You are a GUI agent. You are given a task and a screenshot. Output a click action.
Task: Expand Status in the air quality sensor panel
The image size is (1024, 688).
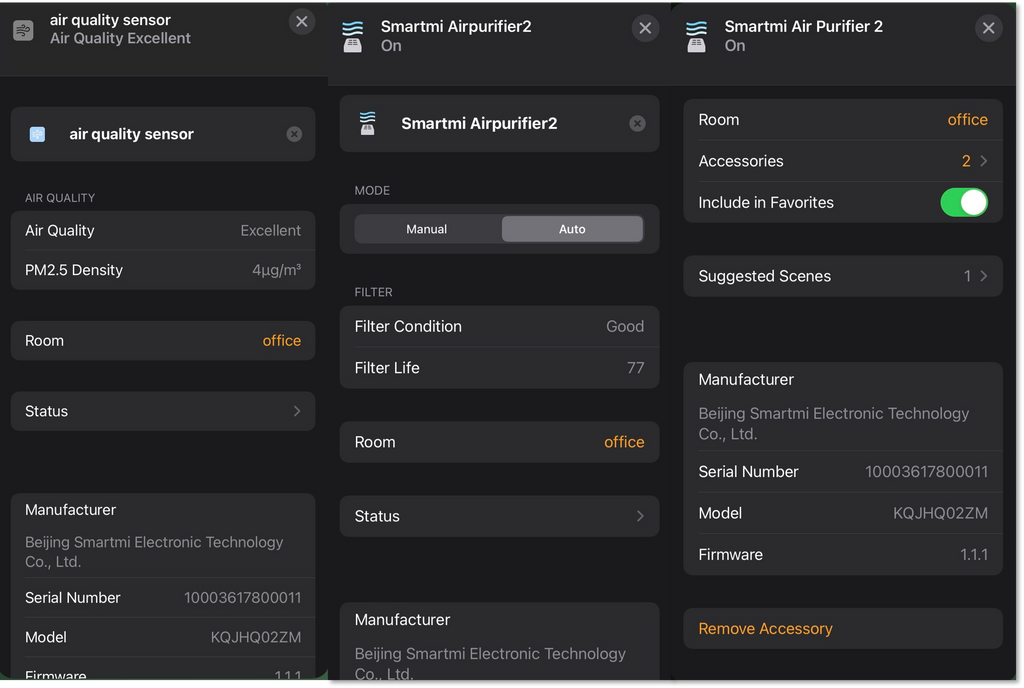(x=163, y=411)
